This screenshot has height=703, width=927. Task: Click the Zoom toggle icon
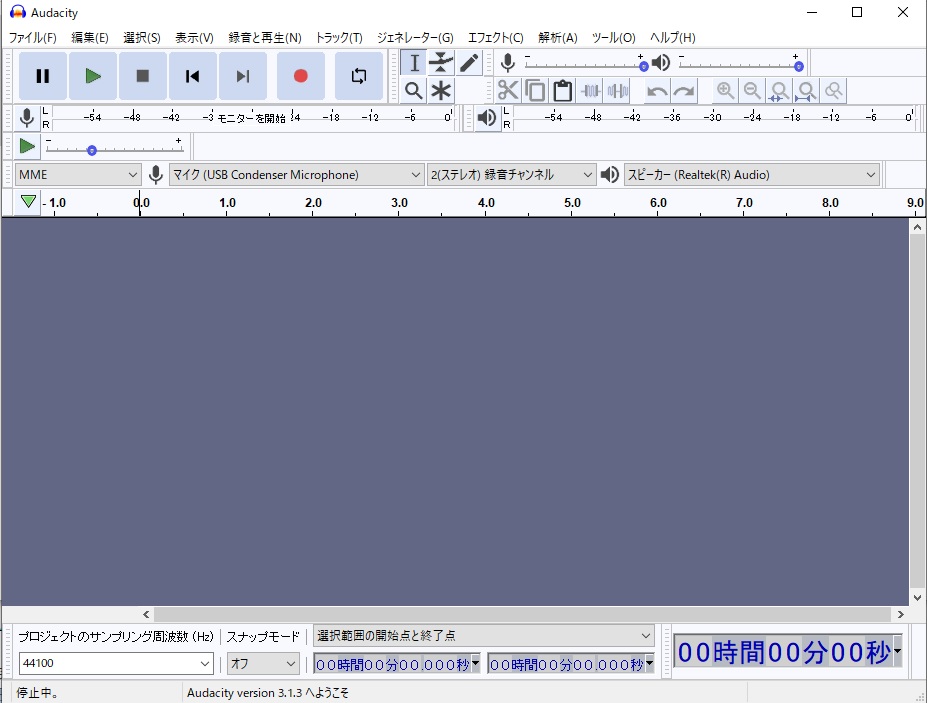(x=834, y=91)
